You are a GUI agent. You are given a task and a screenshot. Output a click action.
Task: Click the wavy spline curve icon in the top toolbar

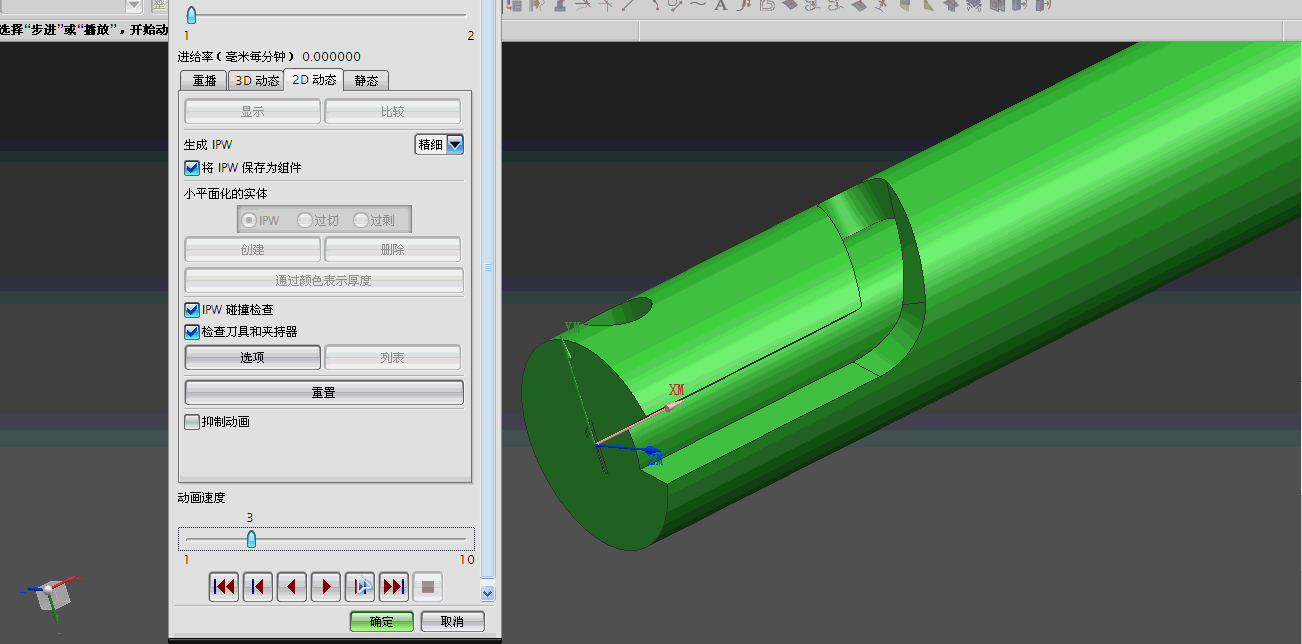pyautogui.click(x=697, y=5)
